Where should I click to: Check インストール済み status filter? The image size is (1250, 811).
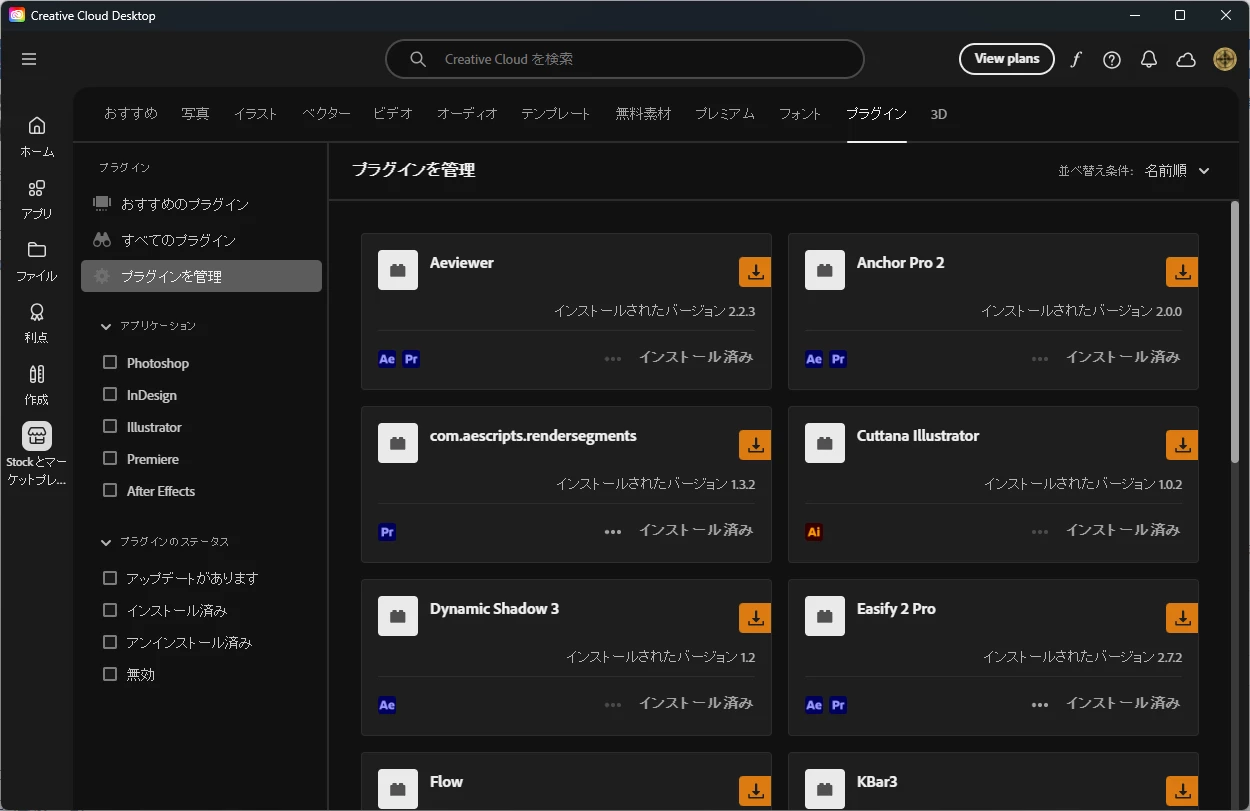[x=111, y=610]
